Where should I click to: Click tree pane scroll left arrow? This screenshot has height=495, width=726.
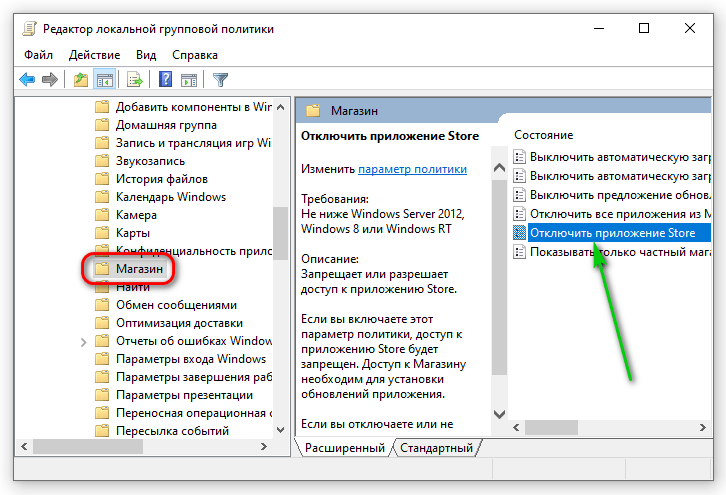pyautogui.click(x=25, y=446)
